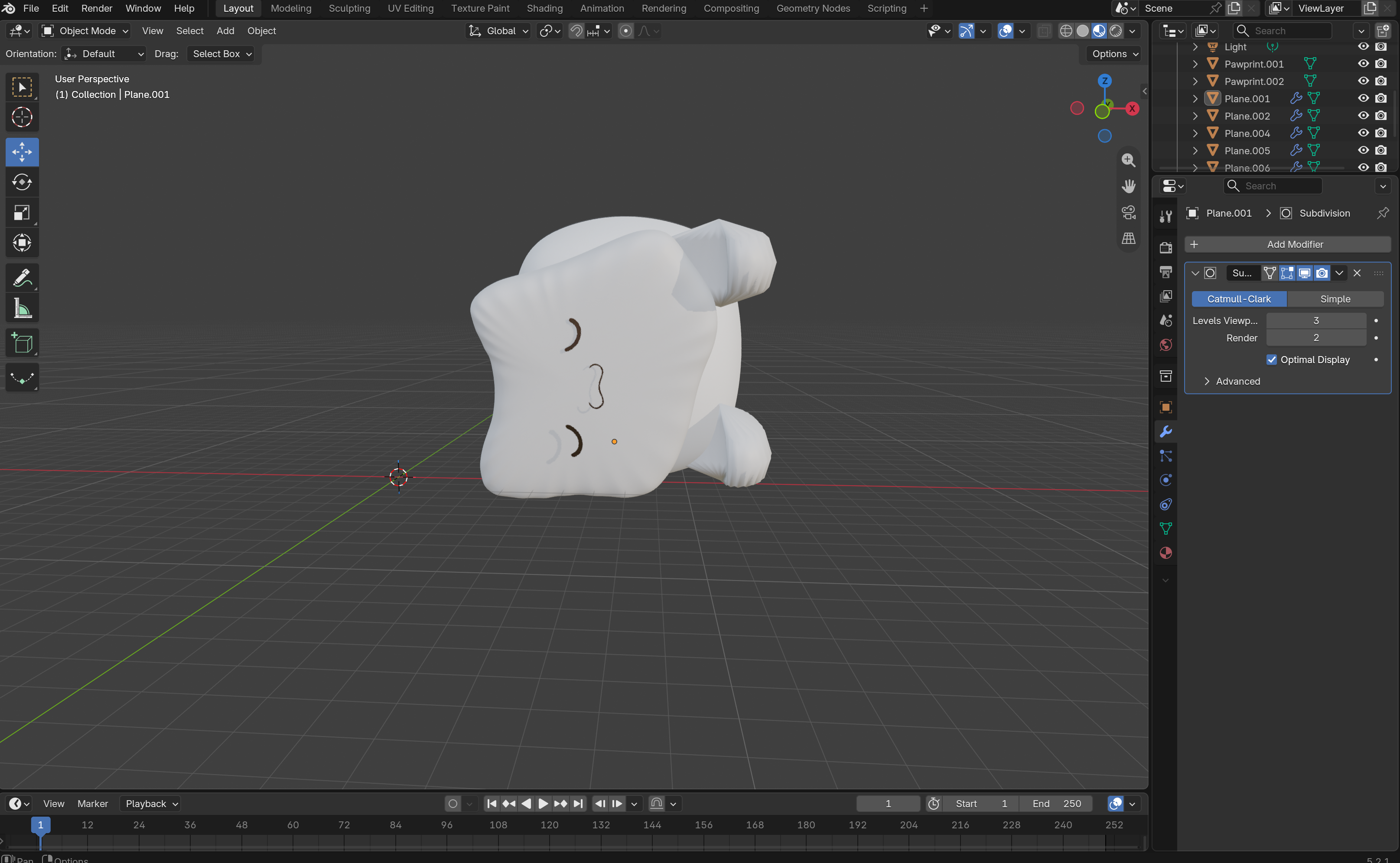The width and height of the screenshot is (1400, 863).
Task: Open the viewport Add menu
Action: (x=225, y=31)
